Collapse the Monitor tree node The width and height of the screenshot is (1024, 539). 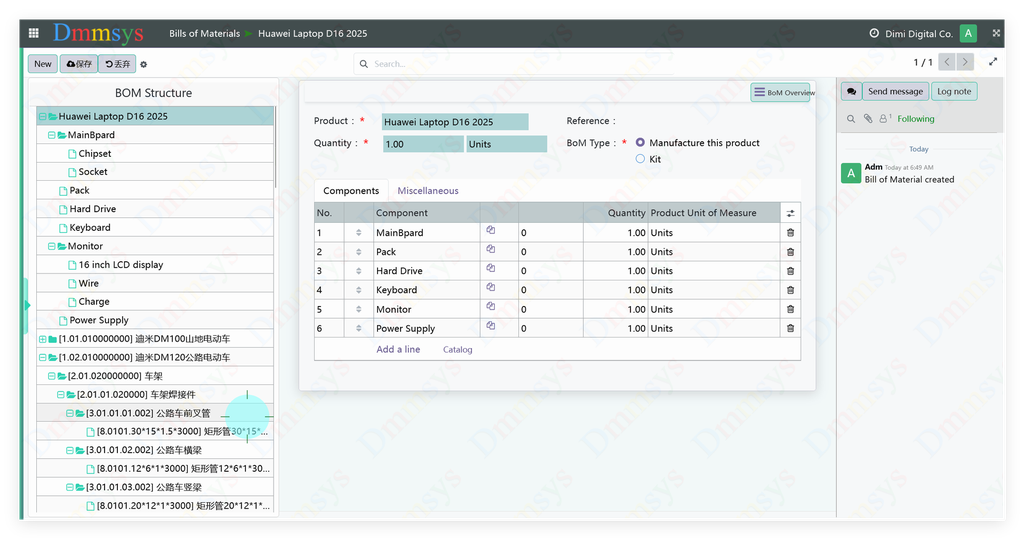click(52, 246)
